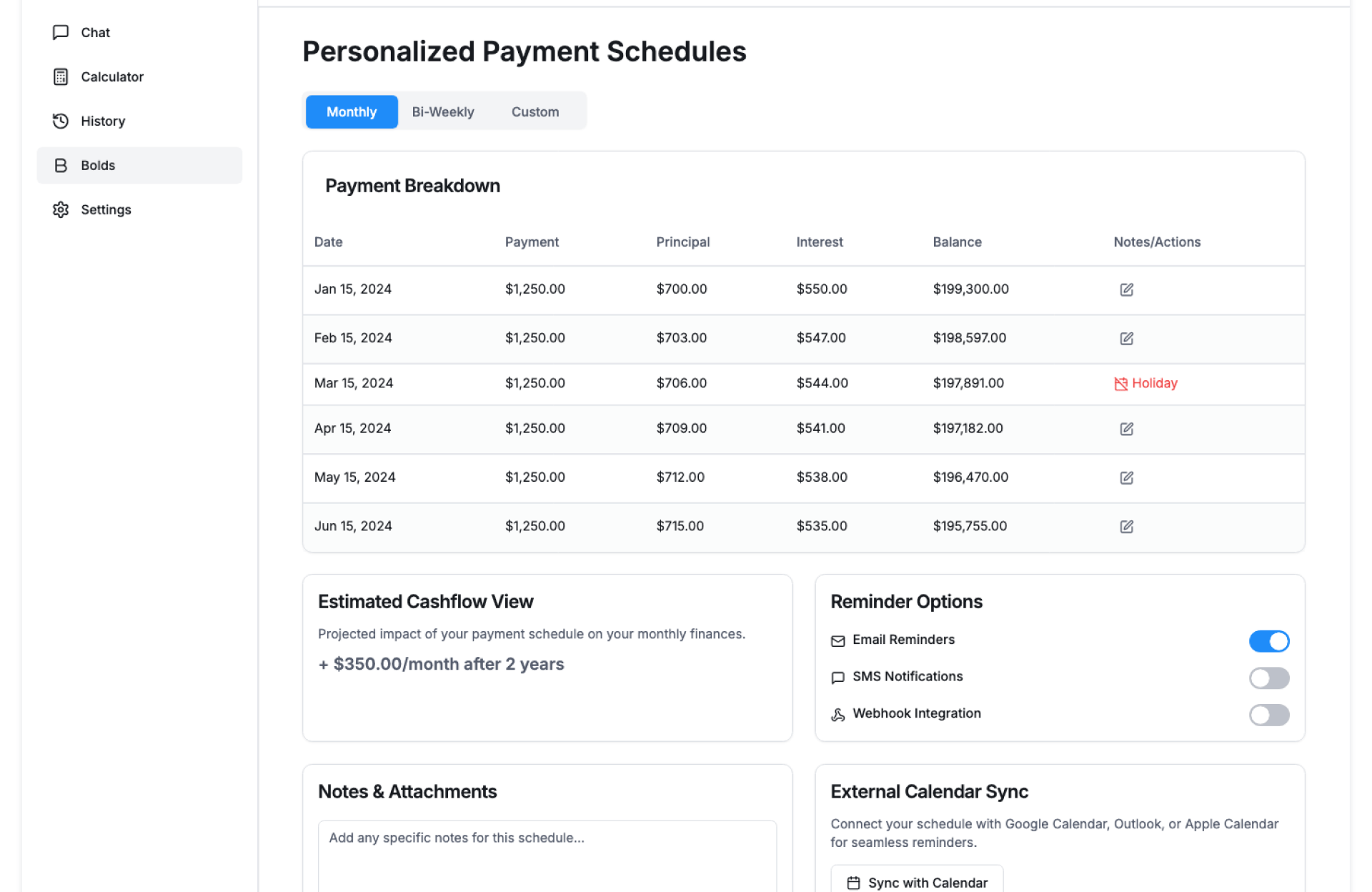Enable the SMS Notifications toggle
Screen dimensions: 1372x892
click(1268, 678)
